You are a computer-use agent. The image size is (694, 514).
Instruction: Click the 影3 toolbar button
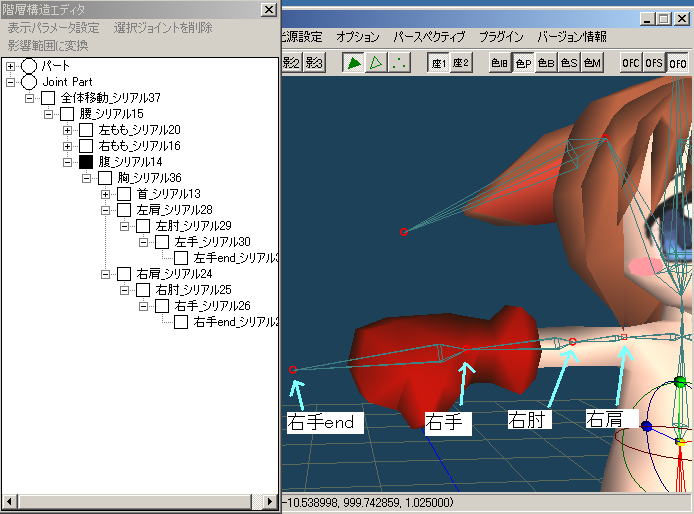314,63
